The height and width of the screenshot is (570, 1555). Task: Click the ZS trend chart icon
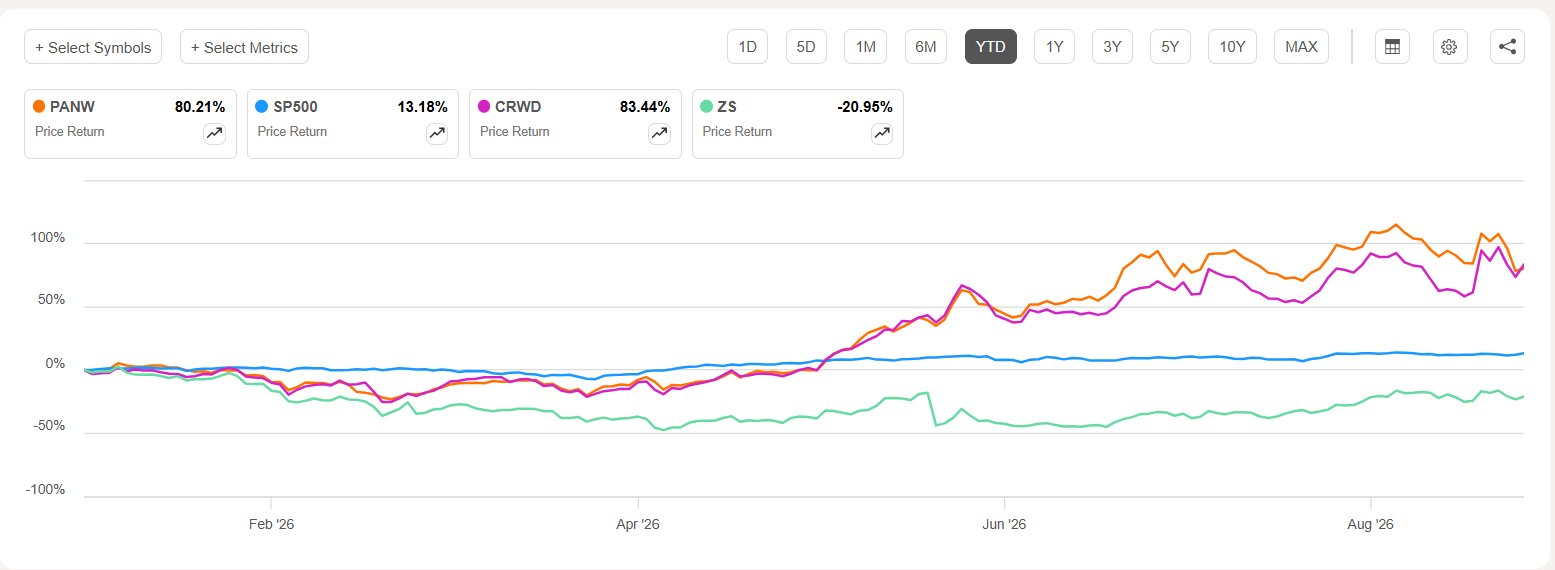coord(882,133)
